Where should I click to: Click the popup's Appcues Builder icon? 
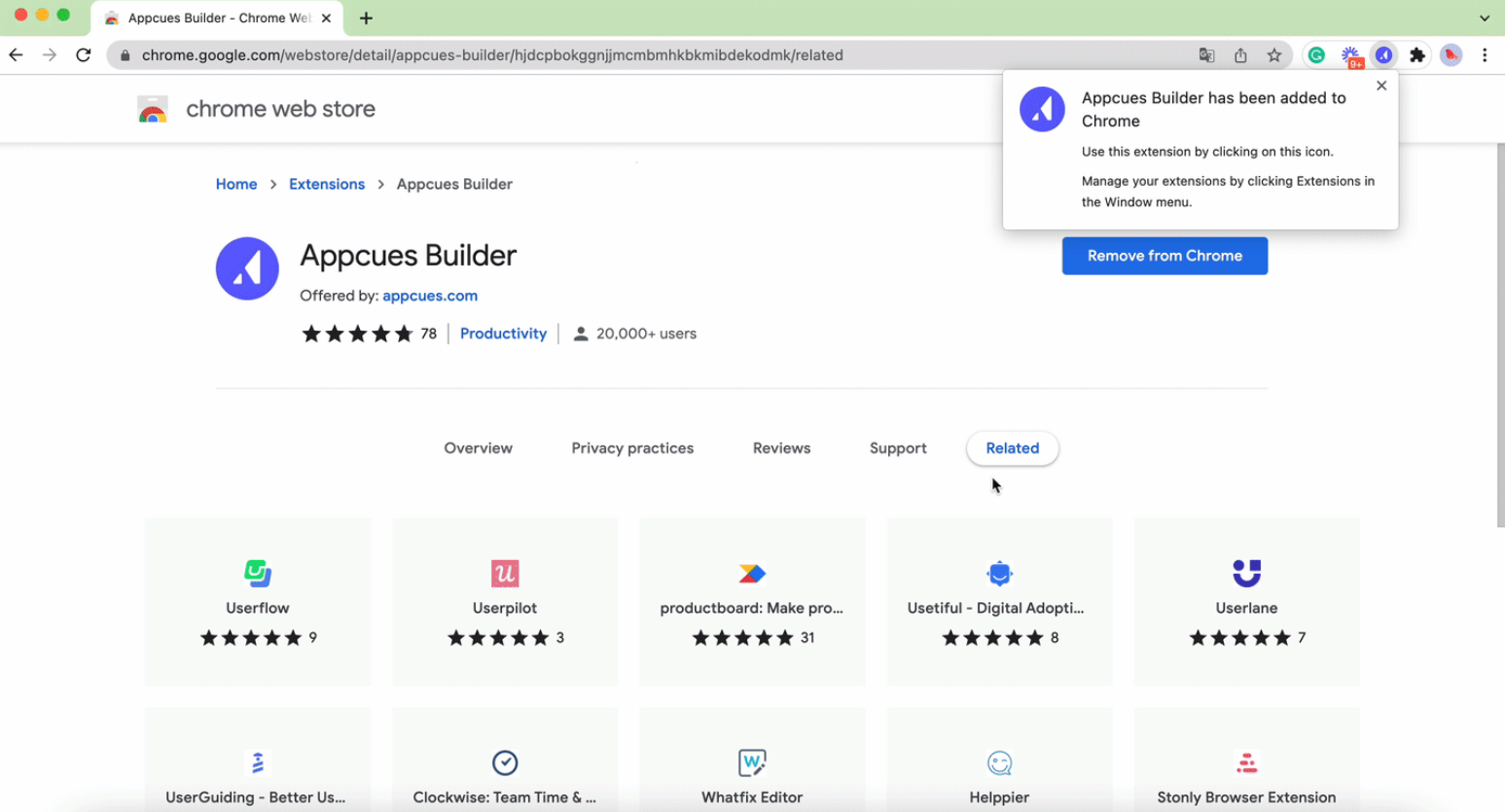[1042, 109]
